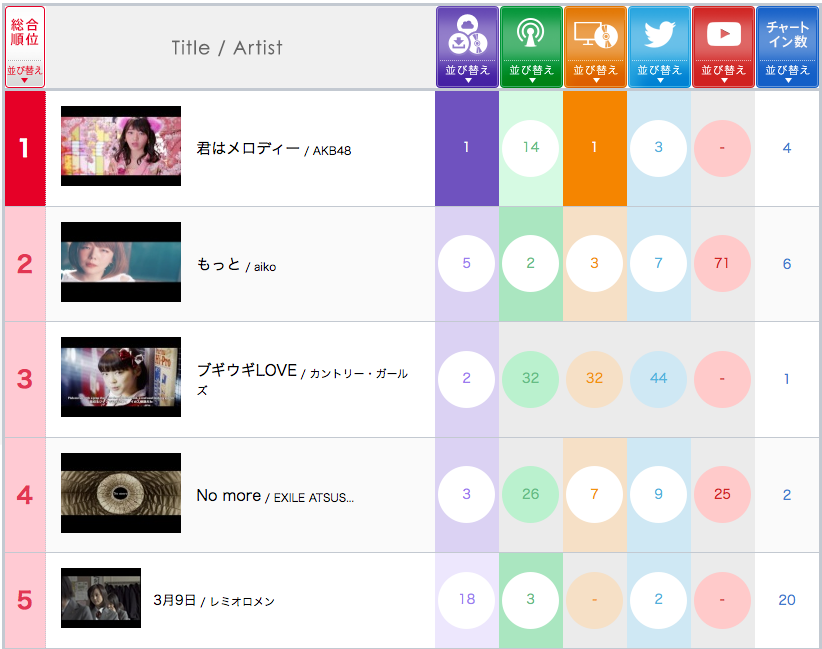
Task: Click the purple download sales icon
Action: (x=467, y=34)
